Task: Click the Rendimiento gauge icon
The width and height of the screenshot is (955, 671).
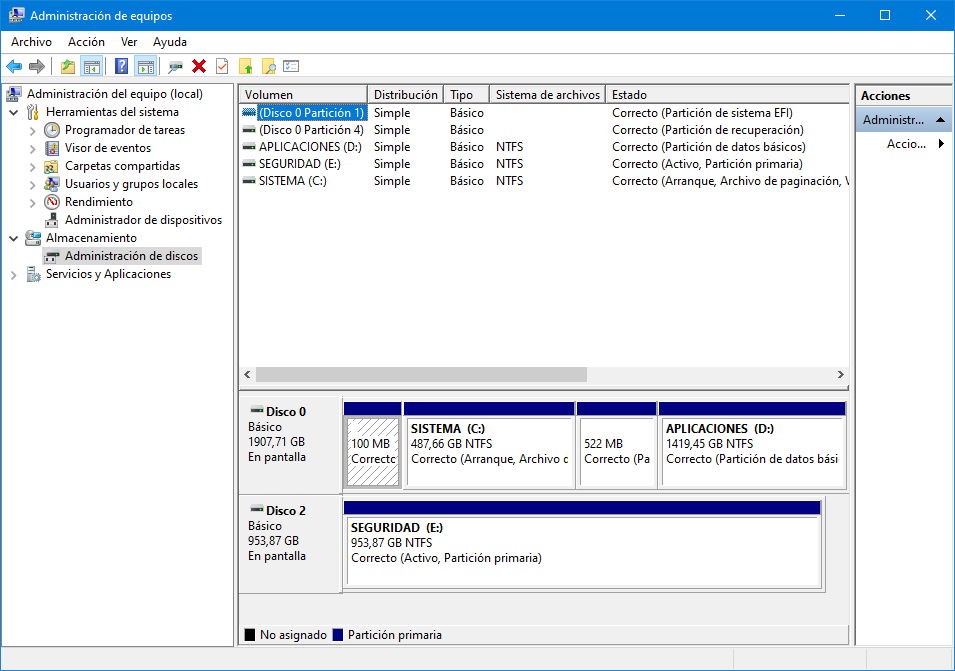Action: pos(52,202)
